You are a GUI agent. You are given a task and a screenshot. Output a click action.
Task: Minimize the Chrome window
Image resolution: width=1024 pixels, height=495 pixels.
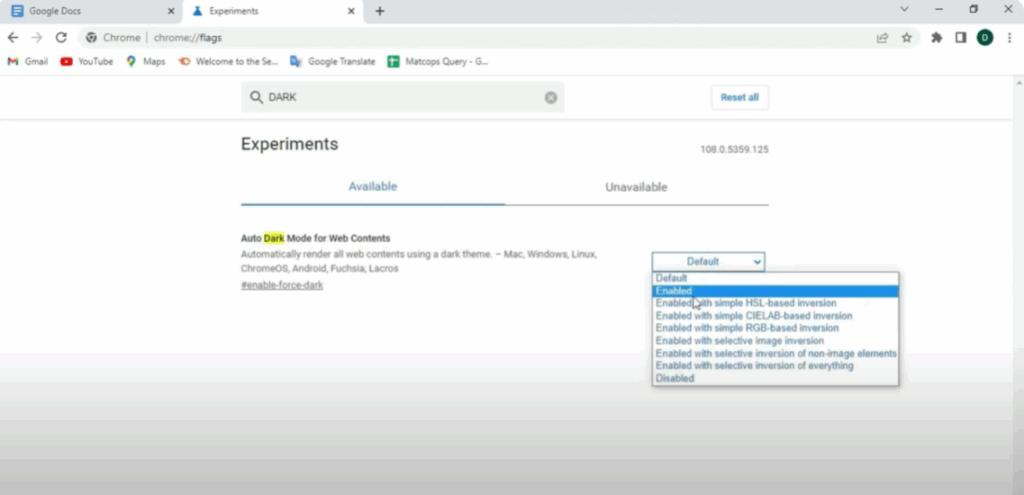[939, 9]
